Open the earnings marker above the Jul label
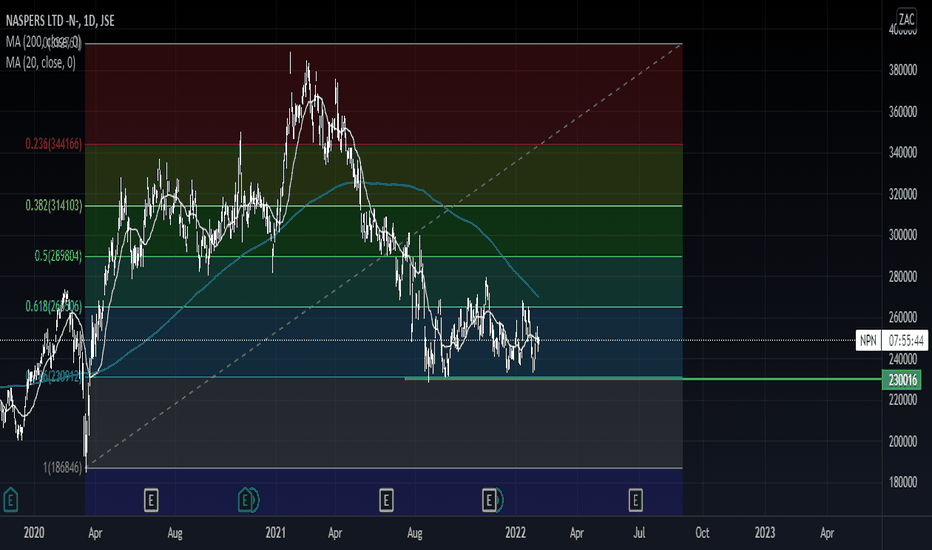This screenshot has width=932, height=550. (x=635, y=501)
